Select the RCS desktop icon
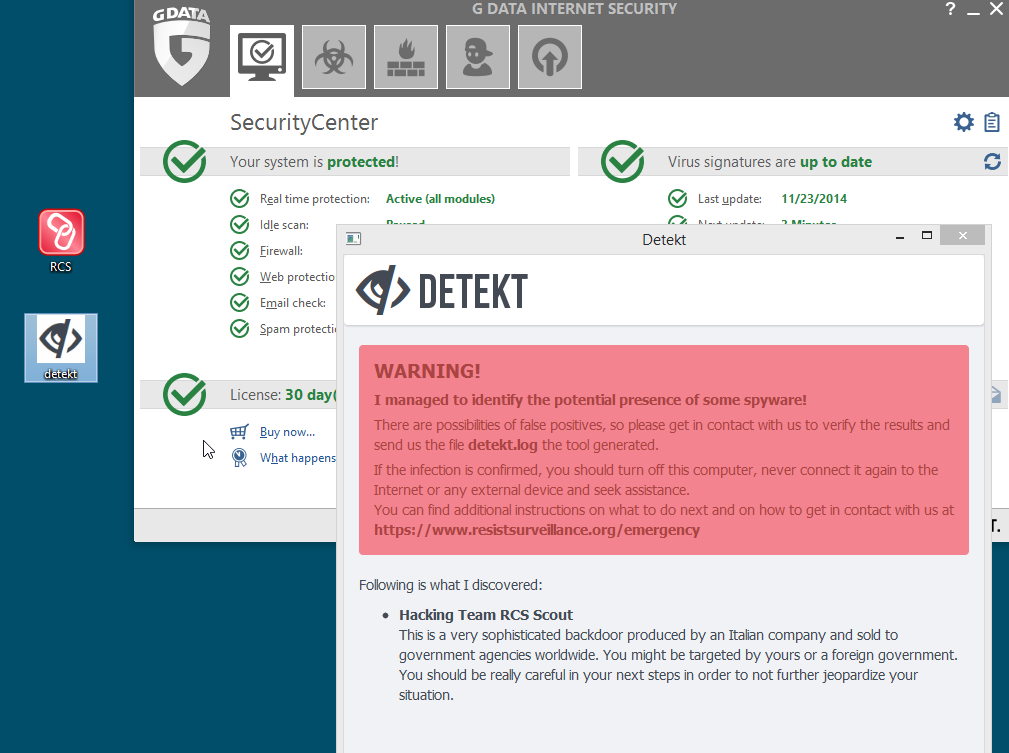Screen dimensions: 1009x753 pos(61,241)
